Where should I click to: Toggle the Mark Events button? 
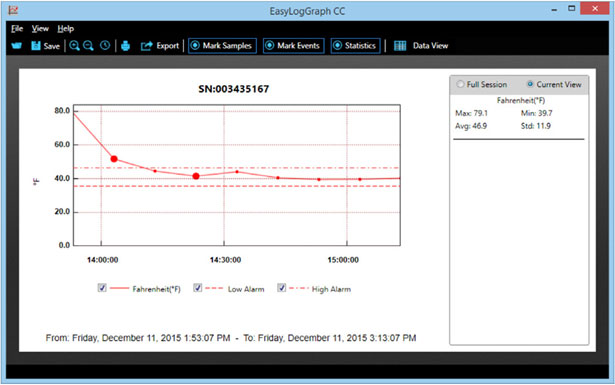[293, 46]
